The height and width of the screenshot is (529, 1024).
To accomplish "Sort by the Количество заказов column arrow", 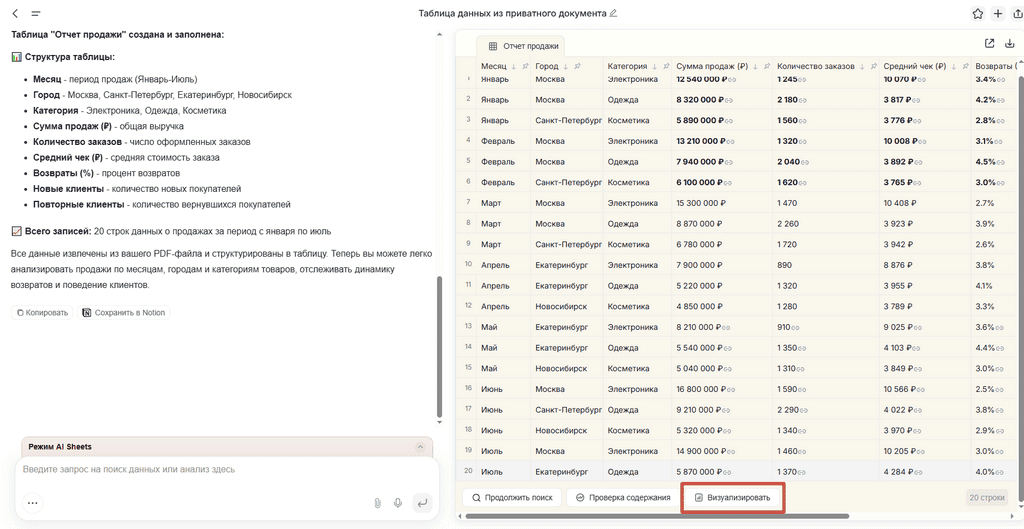I will tap(862, 67).
